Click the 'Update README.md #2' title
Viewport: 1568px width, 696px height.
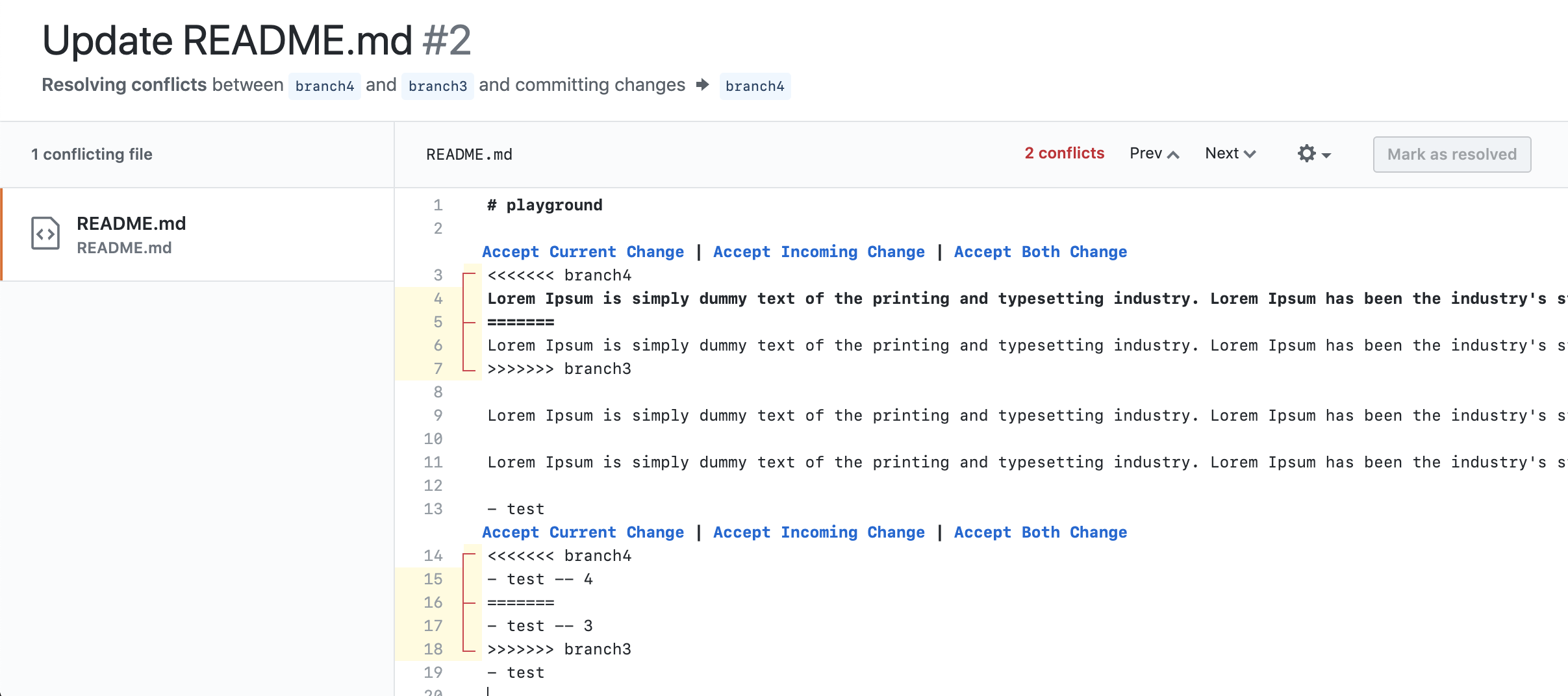(x=257, y=40)
